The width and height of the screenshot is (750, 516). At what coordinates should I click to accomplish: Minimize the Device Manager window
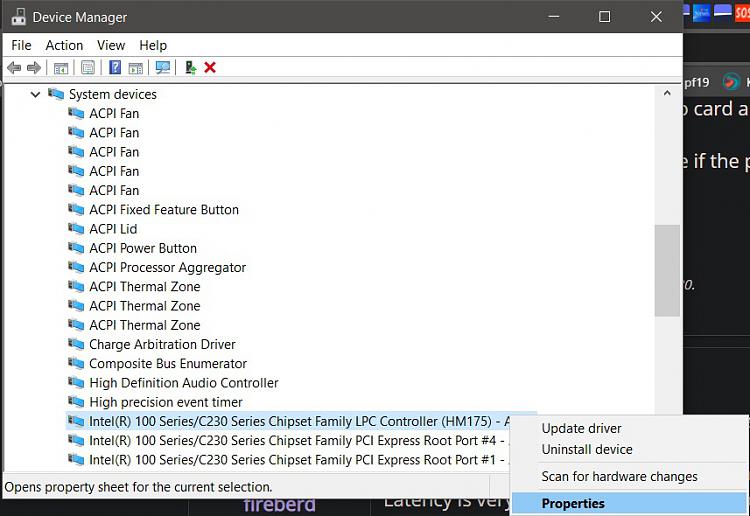554,17
